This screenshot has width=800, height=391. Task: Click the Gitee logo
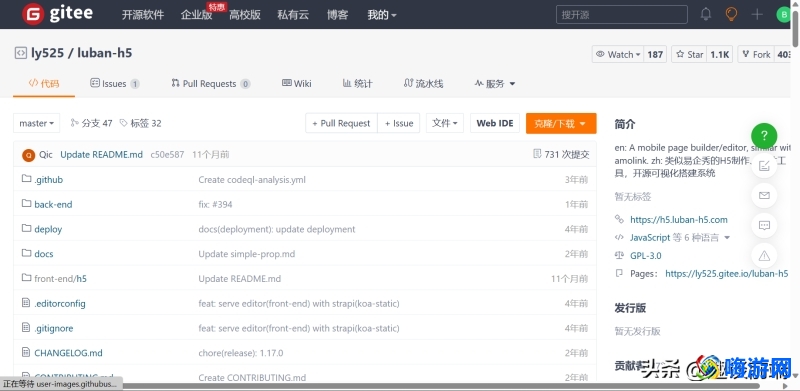pos(58,14)
